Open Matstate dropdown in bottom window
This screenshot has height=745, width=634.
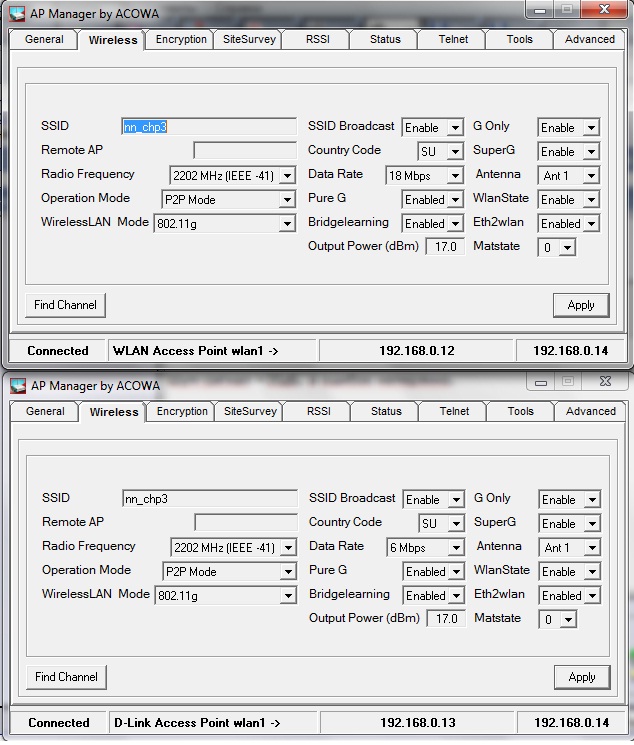coord(557,619)
